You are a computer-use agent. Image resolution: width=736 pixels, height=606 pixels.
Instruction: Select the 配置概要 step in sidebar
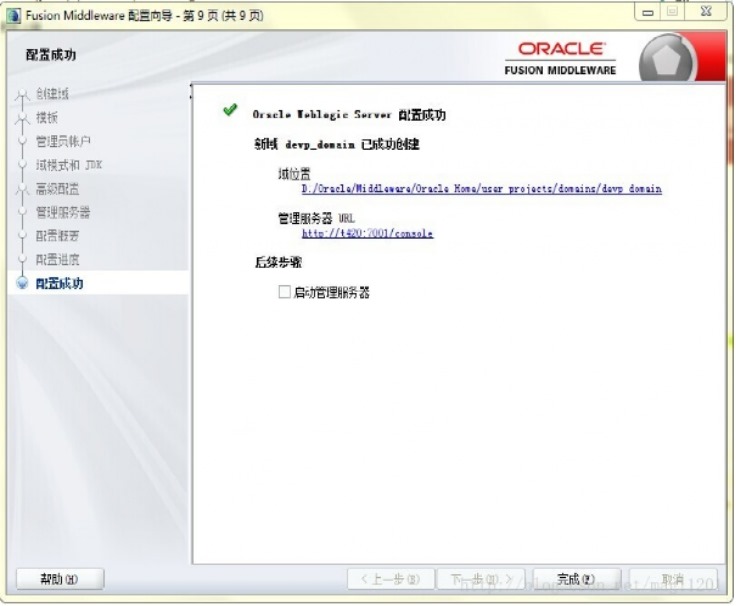[x=57, y=236]
